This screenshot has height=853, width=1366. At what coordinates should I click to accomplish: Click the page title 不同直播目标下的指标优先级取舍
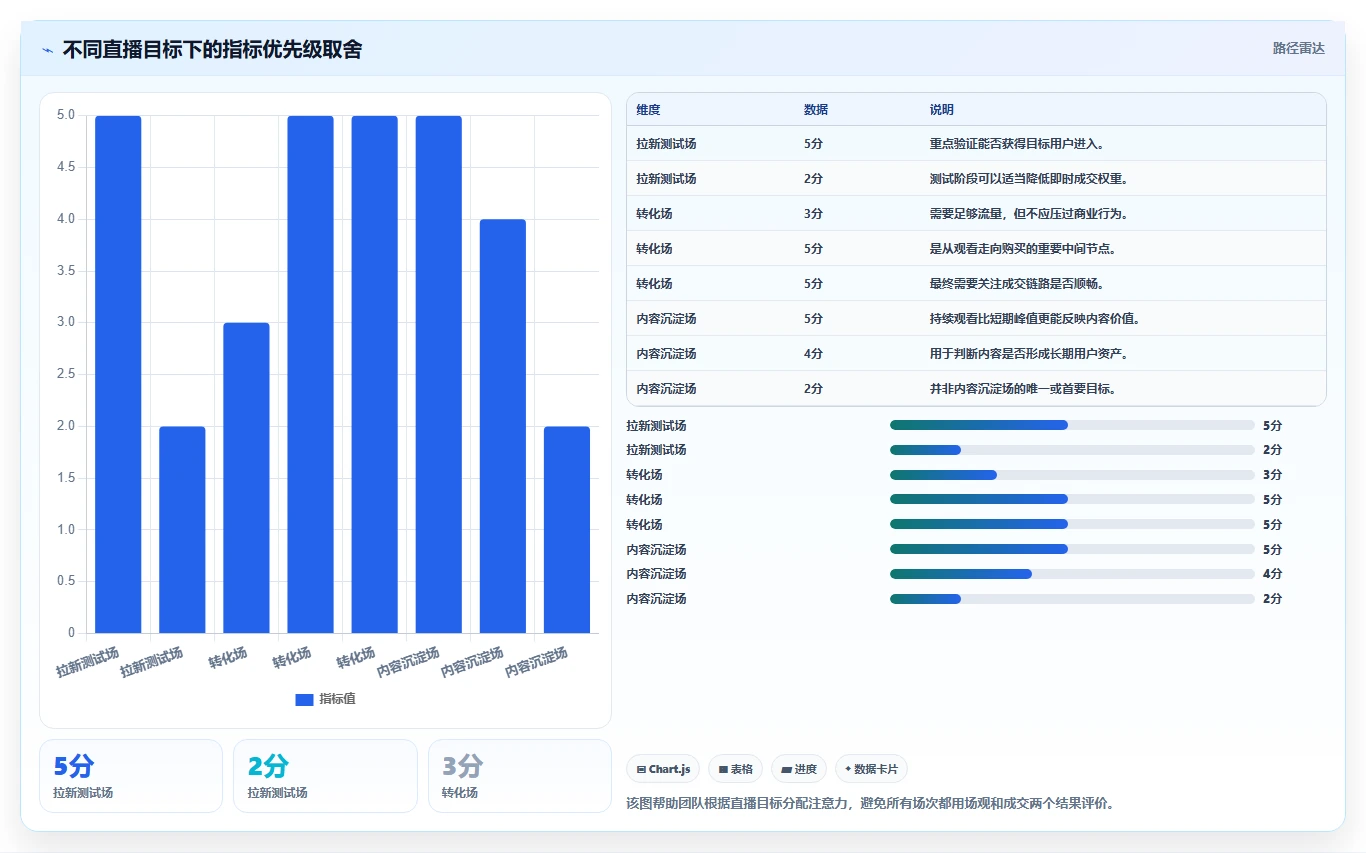pyautogui.click(x=212, y=49)
